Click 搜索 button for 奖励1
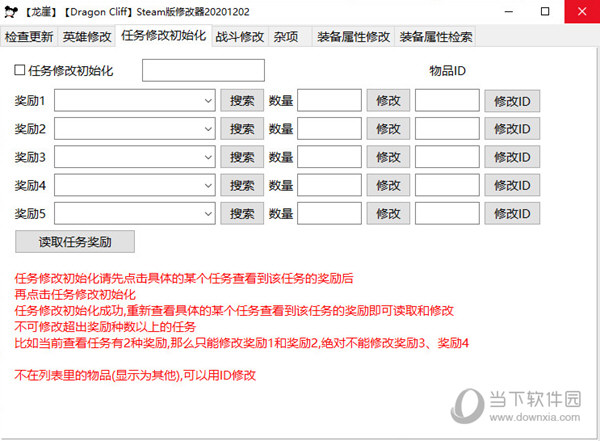The width and height of the screenshot is (600, 441). tap(242, 101)
